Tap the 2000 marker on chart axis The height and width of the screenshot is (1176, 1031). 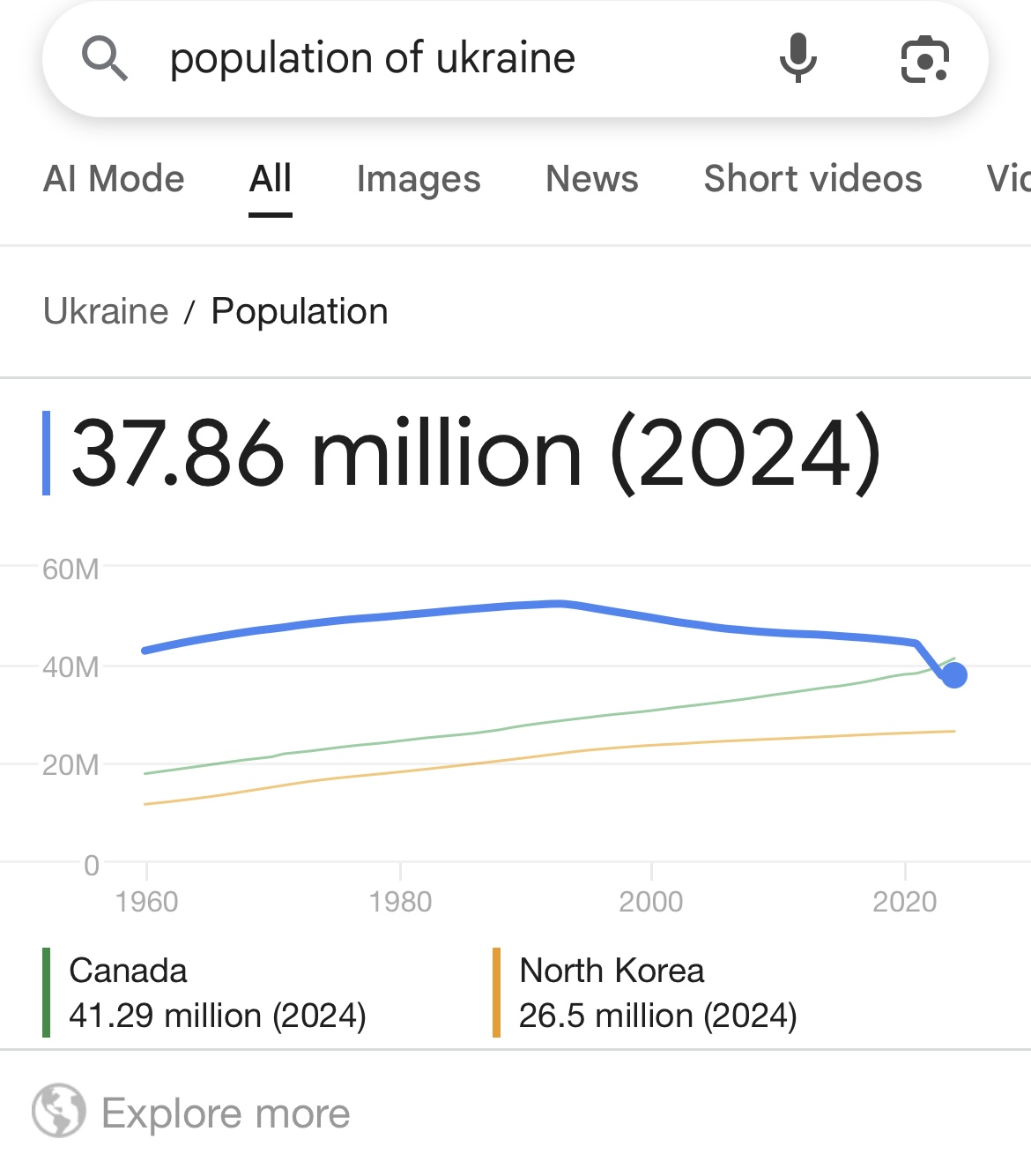tap(651, 901)
